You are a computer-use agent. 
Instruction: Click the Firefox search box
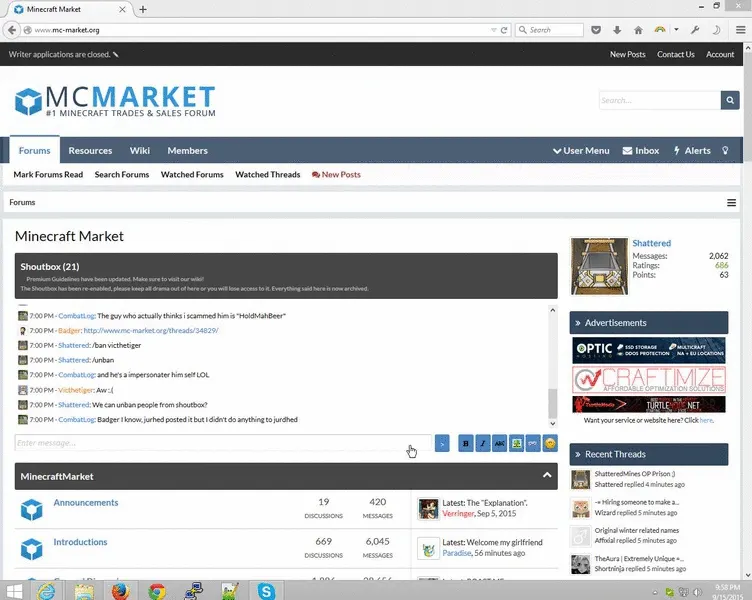549,30
